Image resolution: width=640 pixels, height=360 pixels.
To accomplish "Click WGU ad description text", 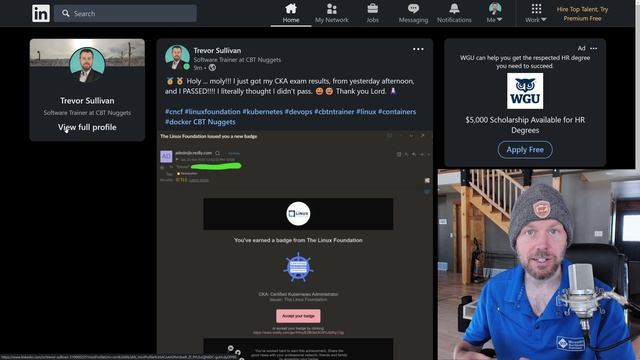I will click(x=525, y=62).
